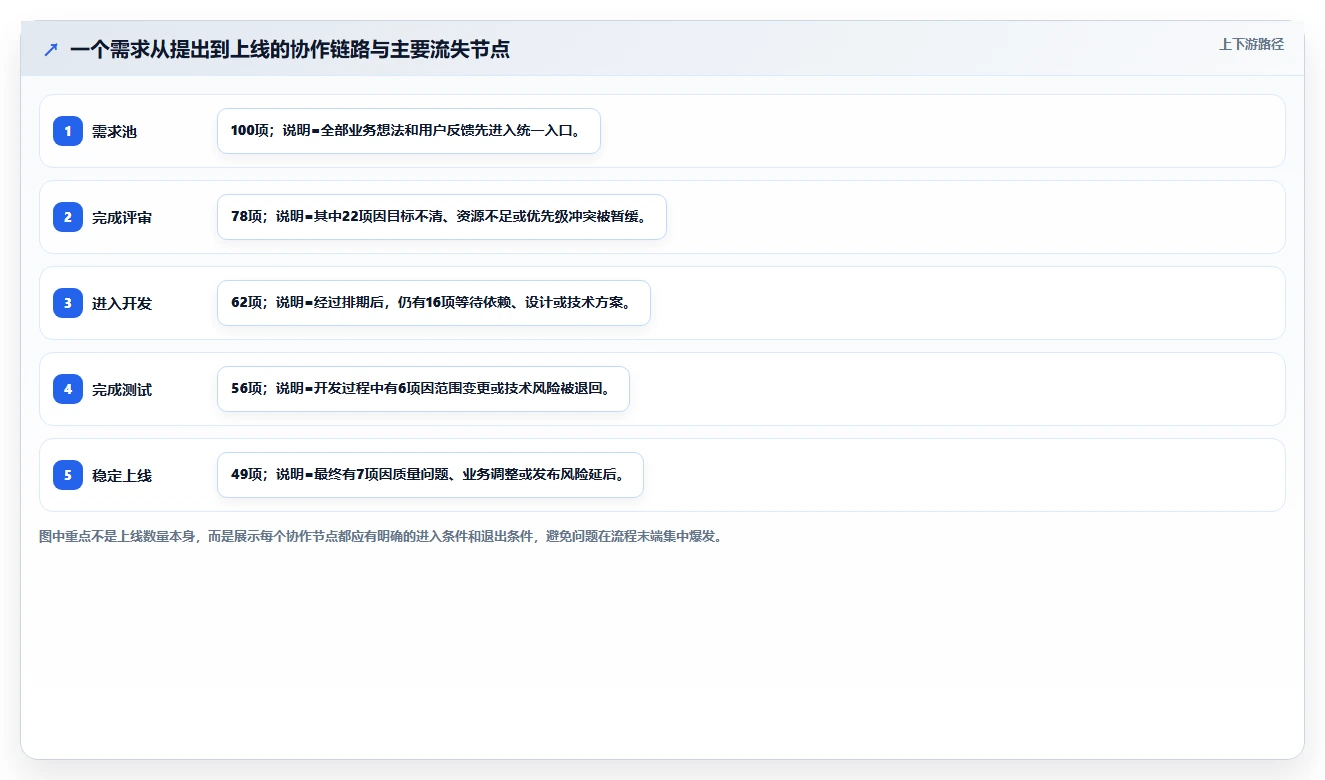The image size is (1325, 780).
Task: Select the 完成评审 stage label
Action: [122, 218]
